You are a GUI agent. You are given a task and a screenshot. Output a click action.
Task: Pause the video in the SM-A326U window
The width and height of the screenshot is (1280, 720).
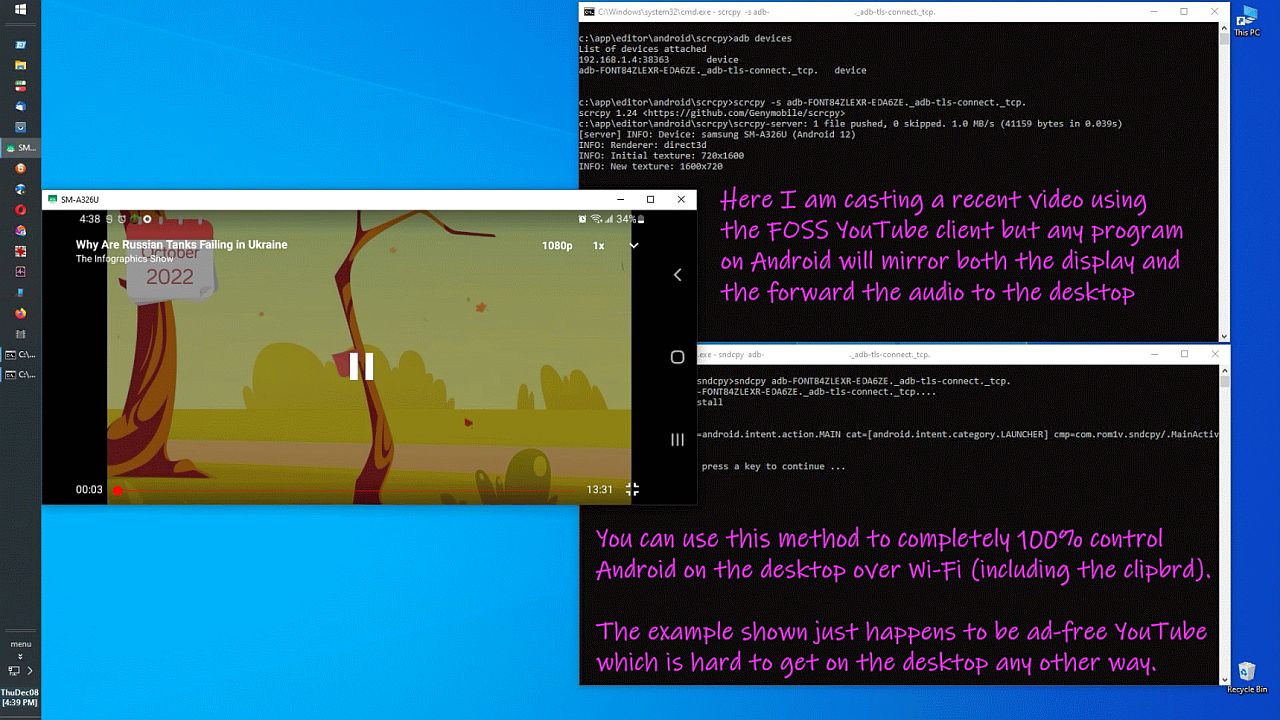[362, 366]
